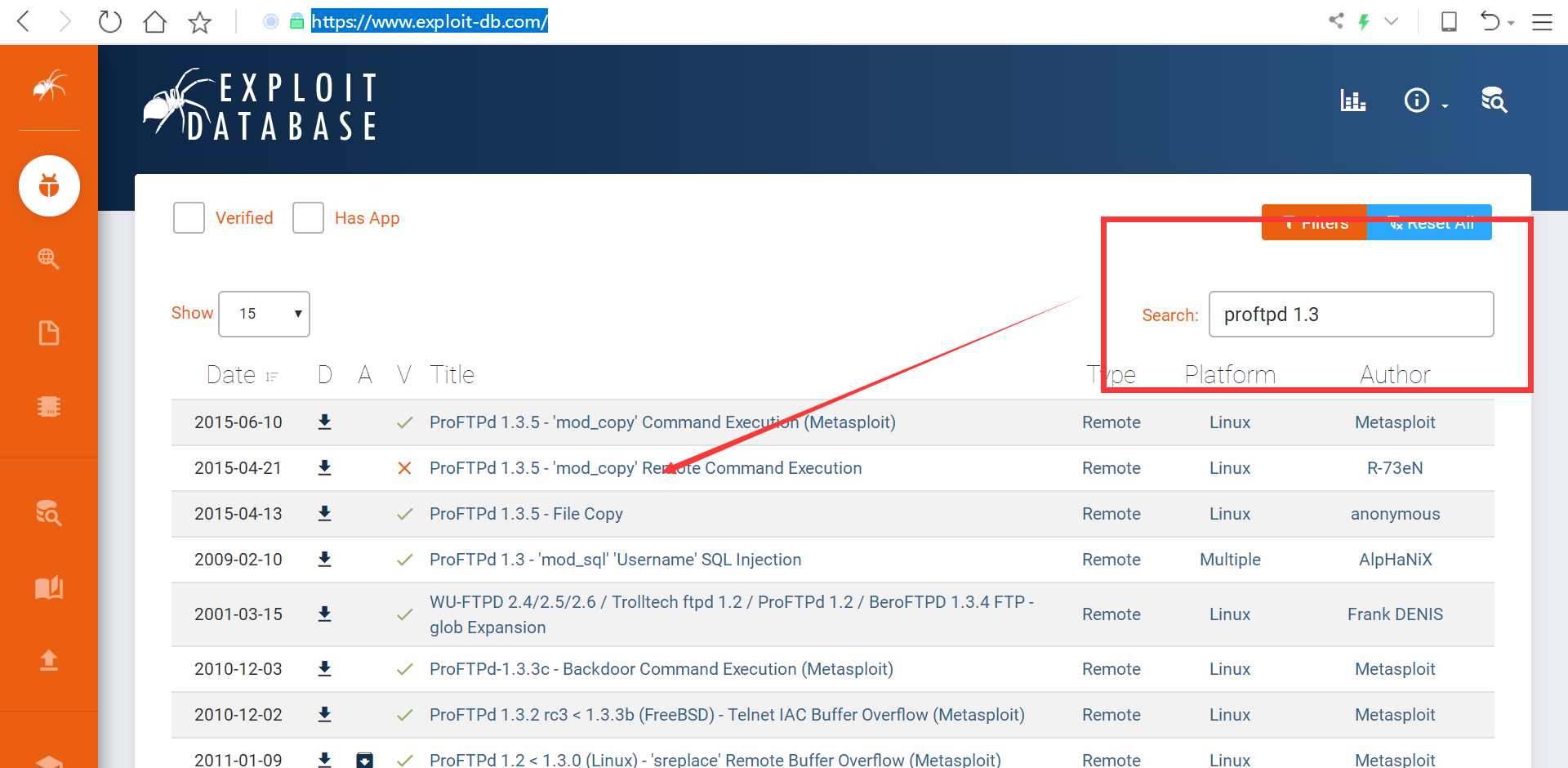The width and height of the screenshot is (1568, 768).
Task: Open mod_copy Remote Command Execution exploit
Action: [x=645, y=468]
